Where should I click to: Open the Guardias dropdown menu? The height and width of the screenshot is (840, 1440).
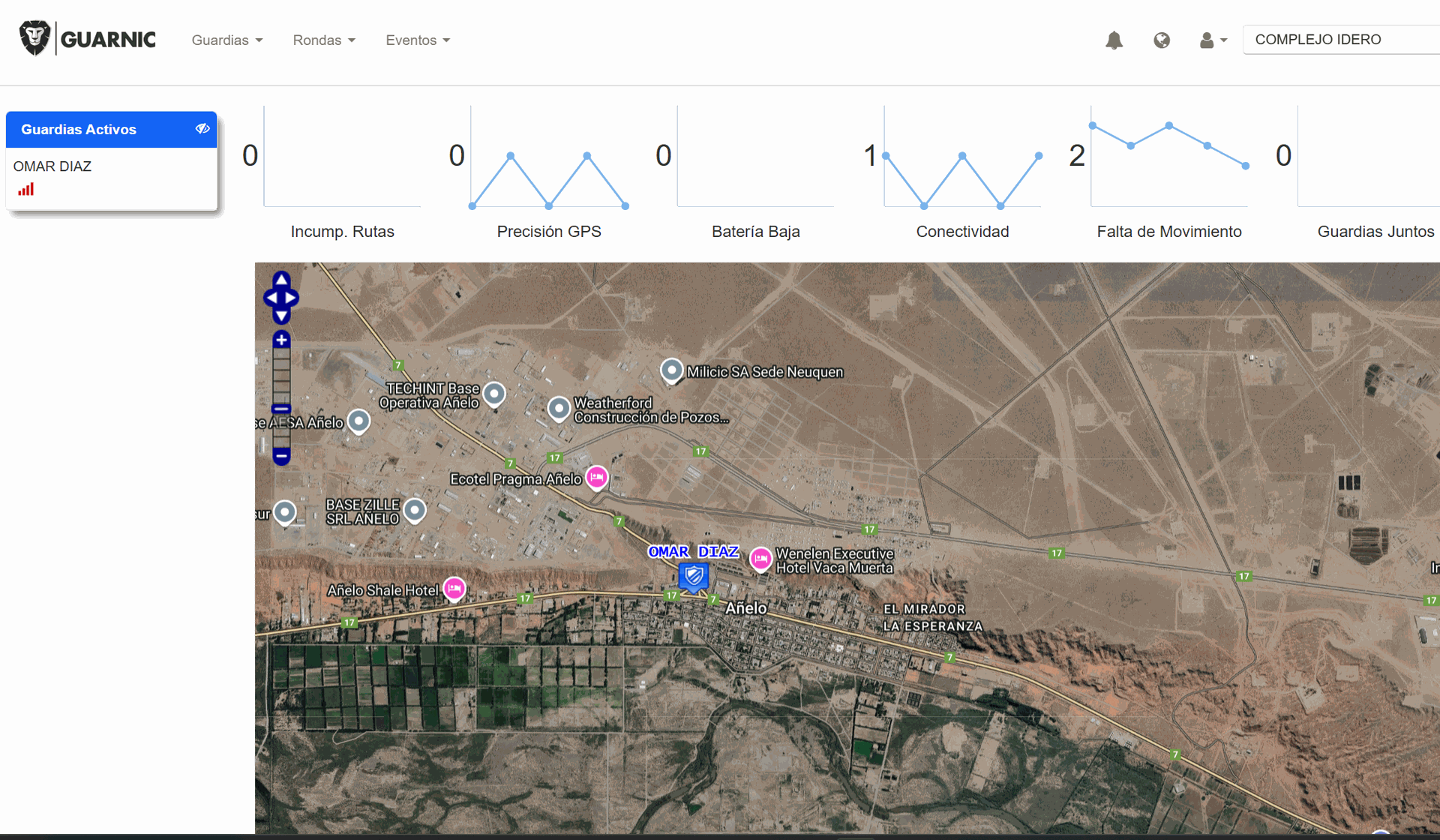[226, 40]
